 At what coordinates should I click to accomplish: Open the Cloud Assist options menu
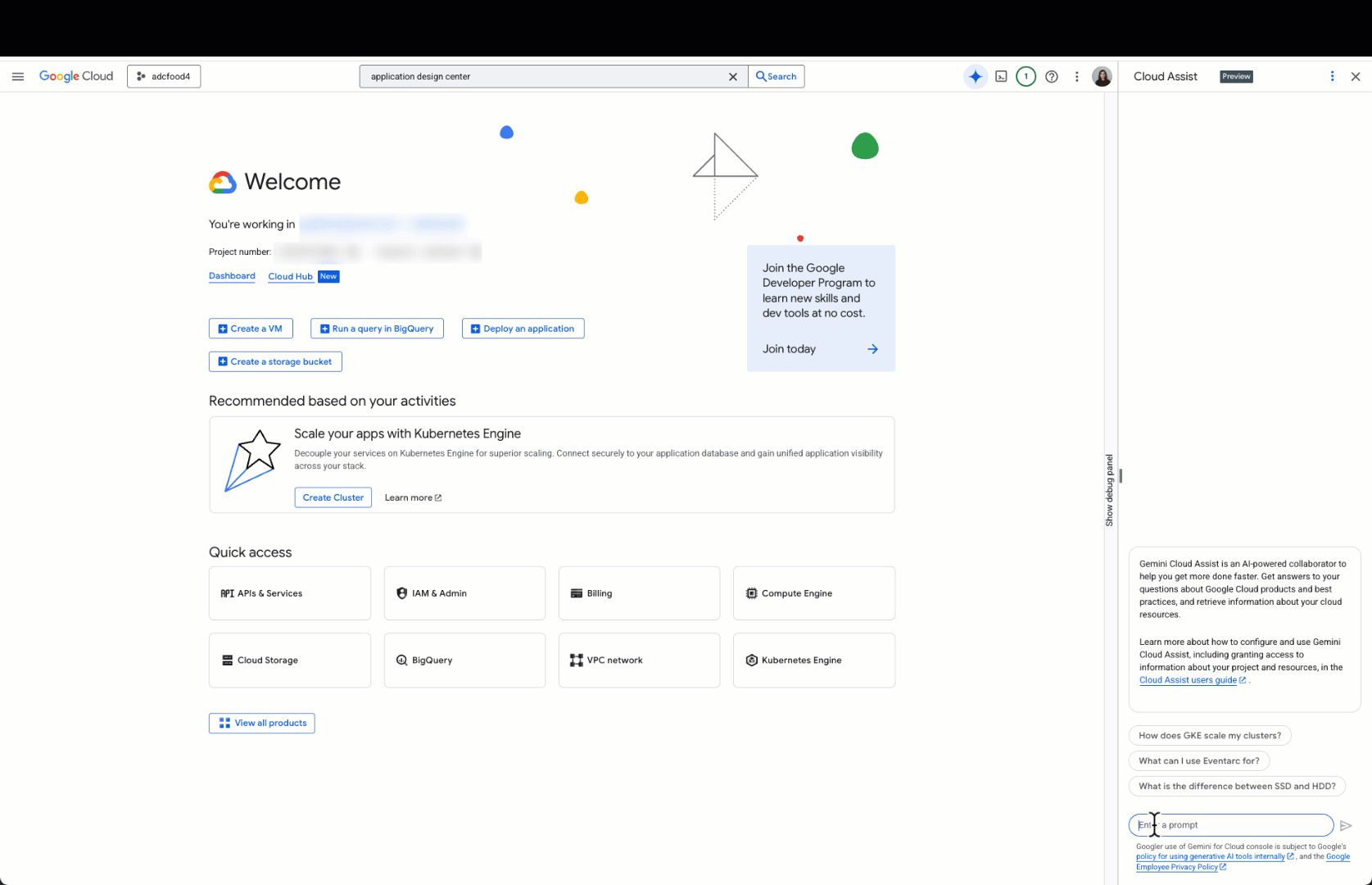coord(1331,76)
